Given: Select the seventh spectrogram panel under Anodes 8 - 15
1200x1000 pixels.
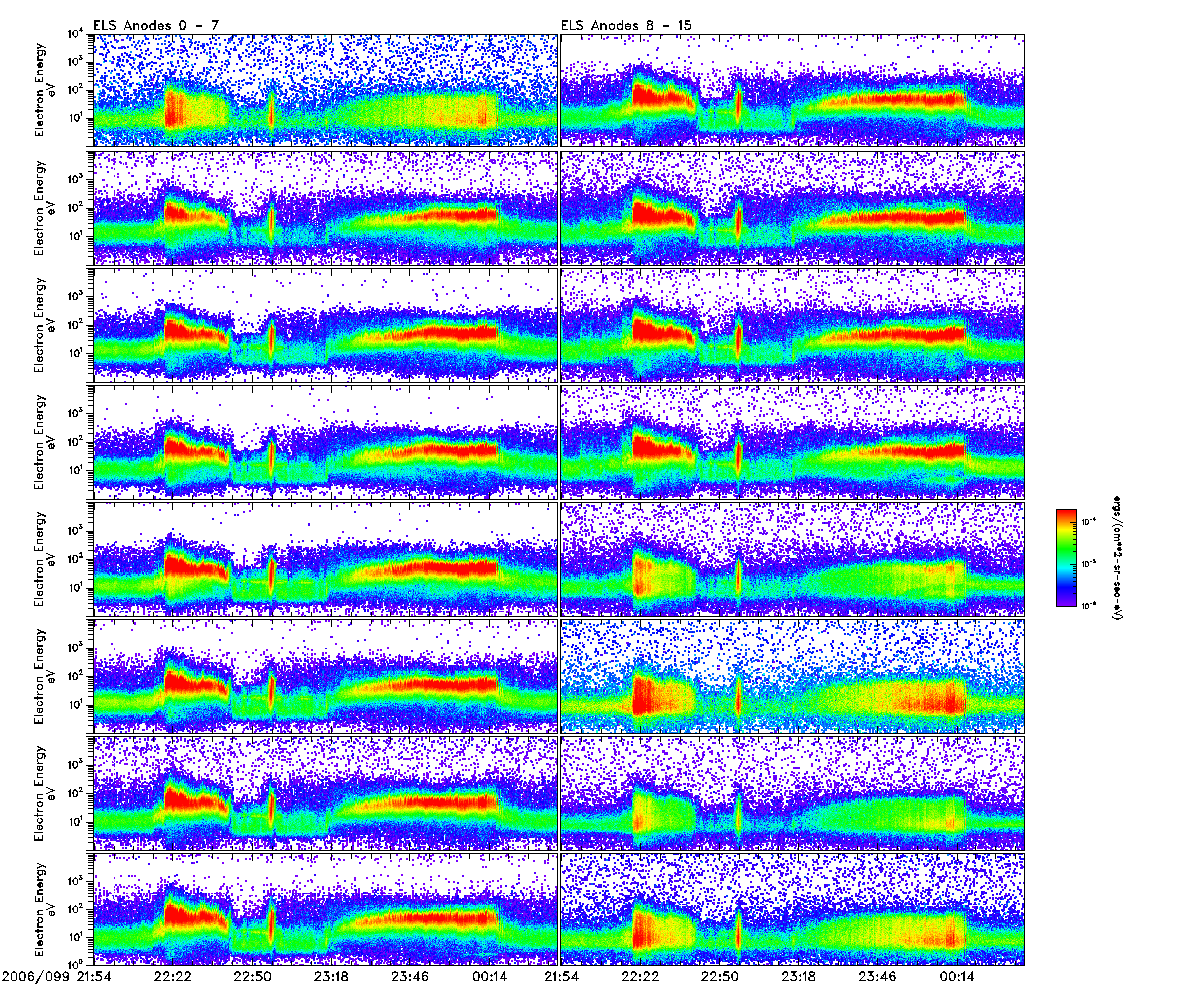Looking at the screenshot, I should pos(793,793).
